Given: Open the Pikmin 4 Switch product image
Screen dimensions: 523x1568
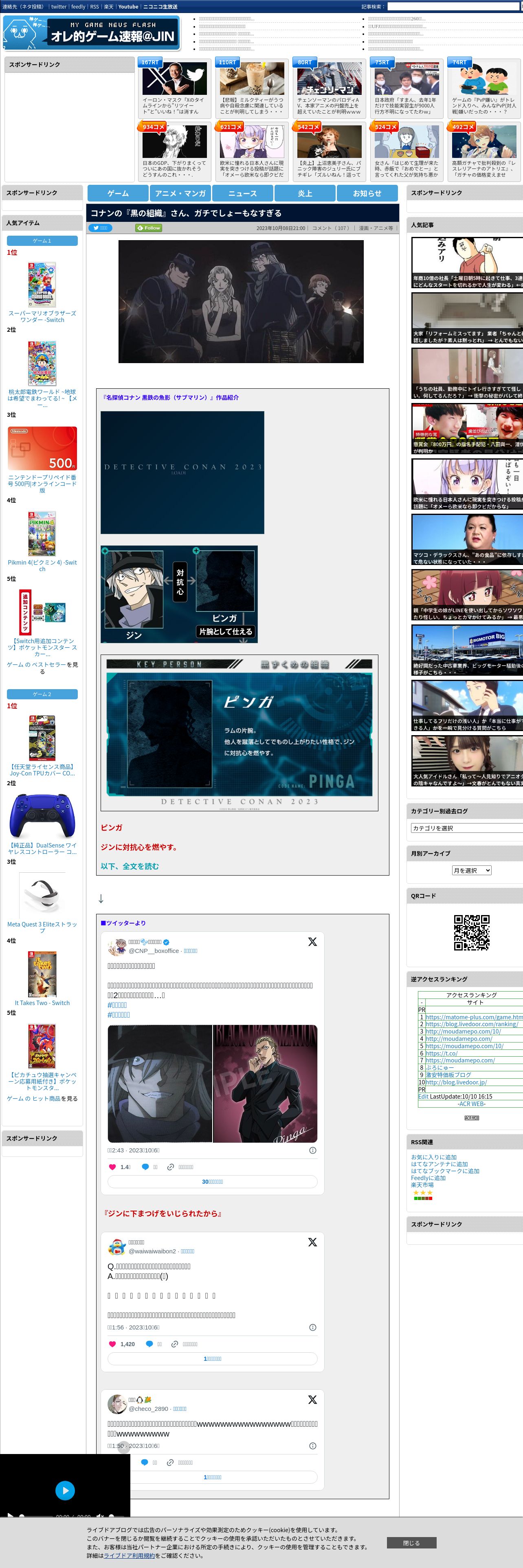Looking at the screenshot, I should click(x=42, y=534).
